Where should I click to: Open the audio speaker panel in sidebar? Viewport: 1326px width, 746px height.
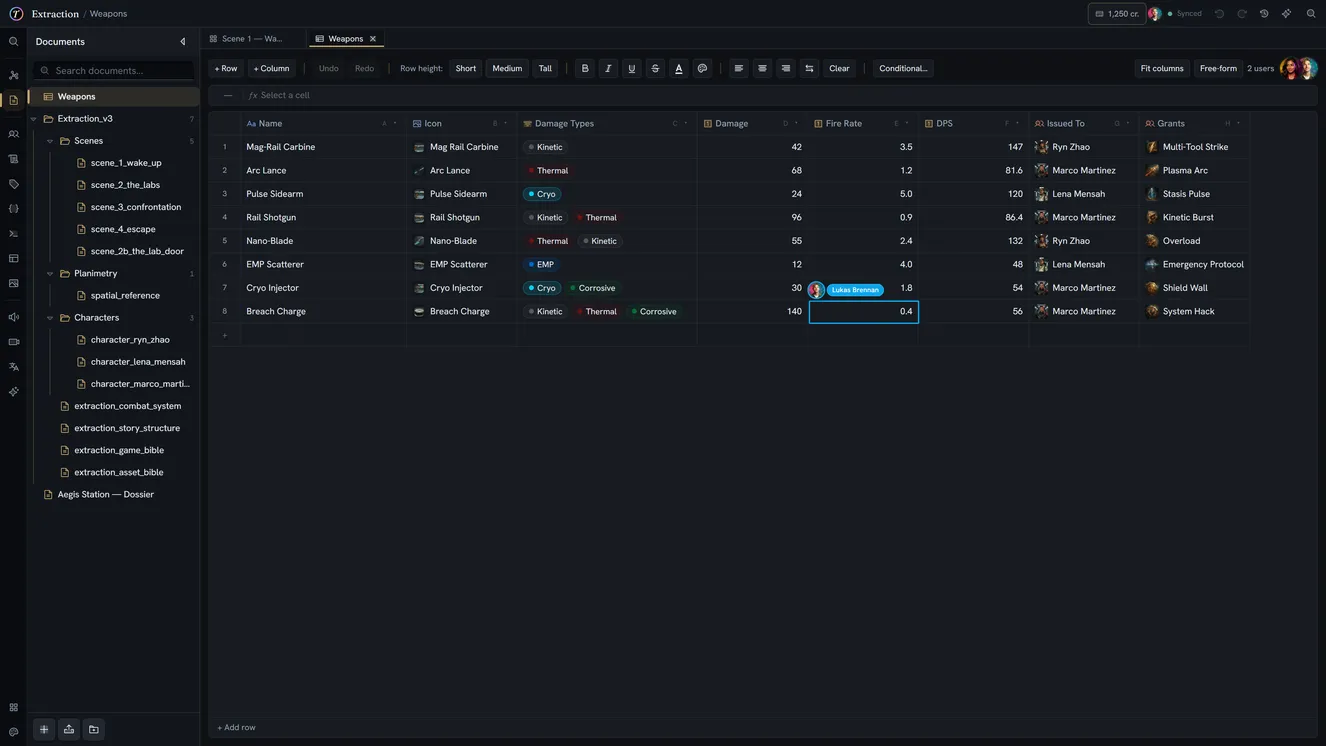(x=14, y=317)
